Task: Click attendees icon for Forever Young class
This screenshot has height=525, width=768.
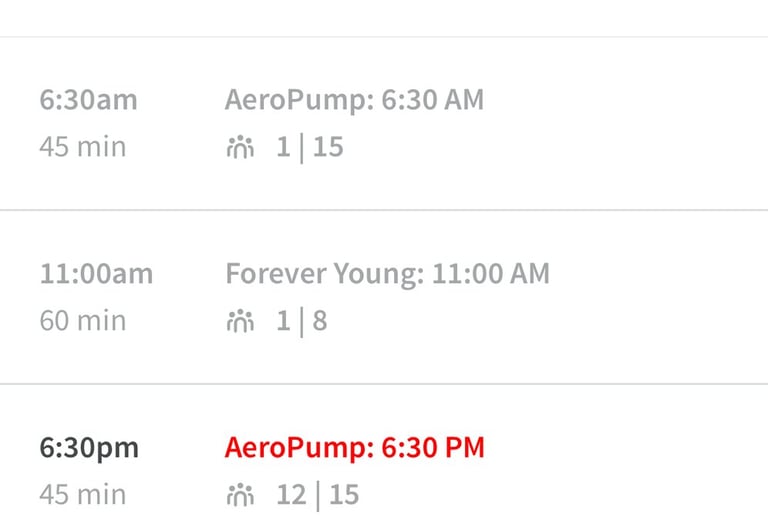Action: 240,322
